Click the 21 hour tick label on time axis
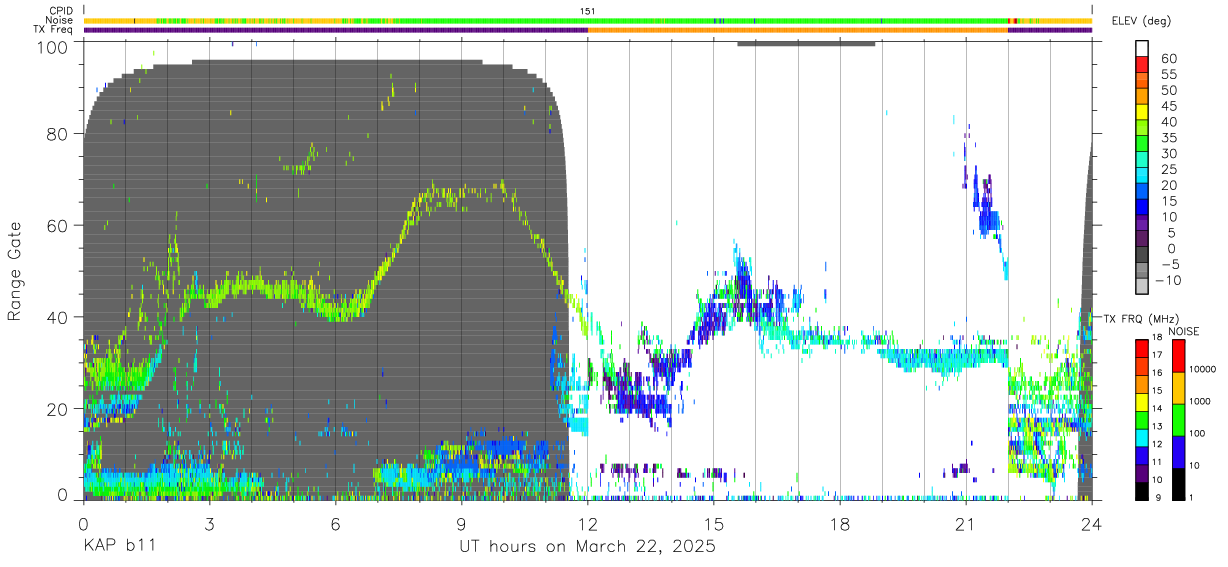Viewport: 1228px width, 567px height. tap(965, 524)
